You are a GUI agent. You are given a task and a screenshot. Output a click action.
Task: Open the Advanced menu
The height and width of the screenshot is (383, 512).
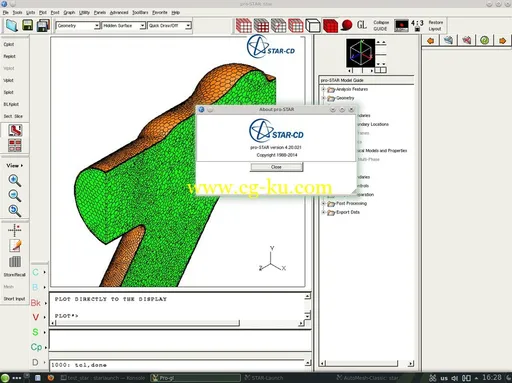click(x=119, y=12)
